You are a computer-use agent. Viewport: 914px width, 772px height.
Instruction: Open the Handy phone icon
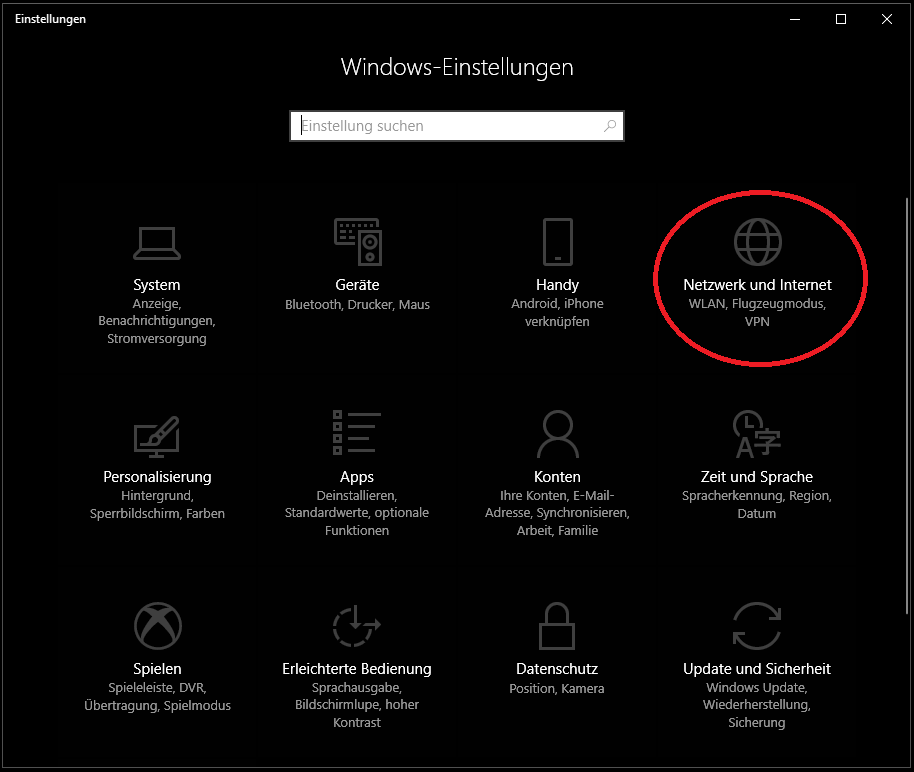(x=557, y=242)
